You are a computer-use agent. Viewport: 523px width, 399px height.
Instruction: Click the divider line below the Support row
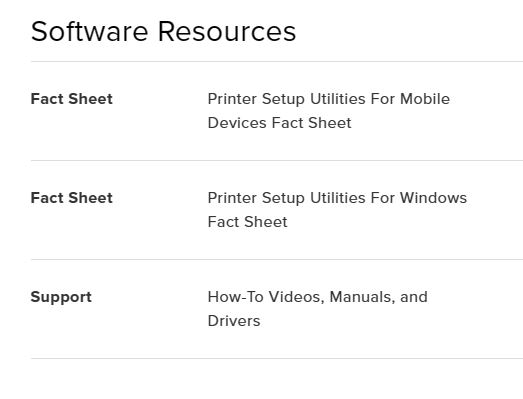[x=277, y=359]
